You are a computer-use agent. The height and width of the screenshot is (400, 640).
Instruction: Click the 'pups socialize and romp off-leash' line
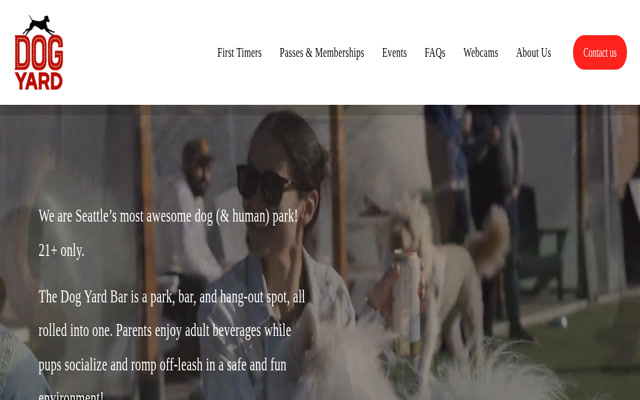click(162, 364)
